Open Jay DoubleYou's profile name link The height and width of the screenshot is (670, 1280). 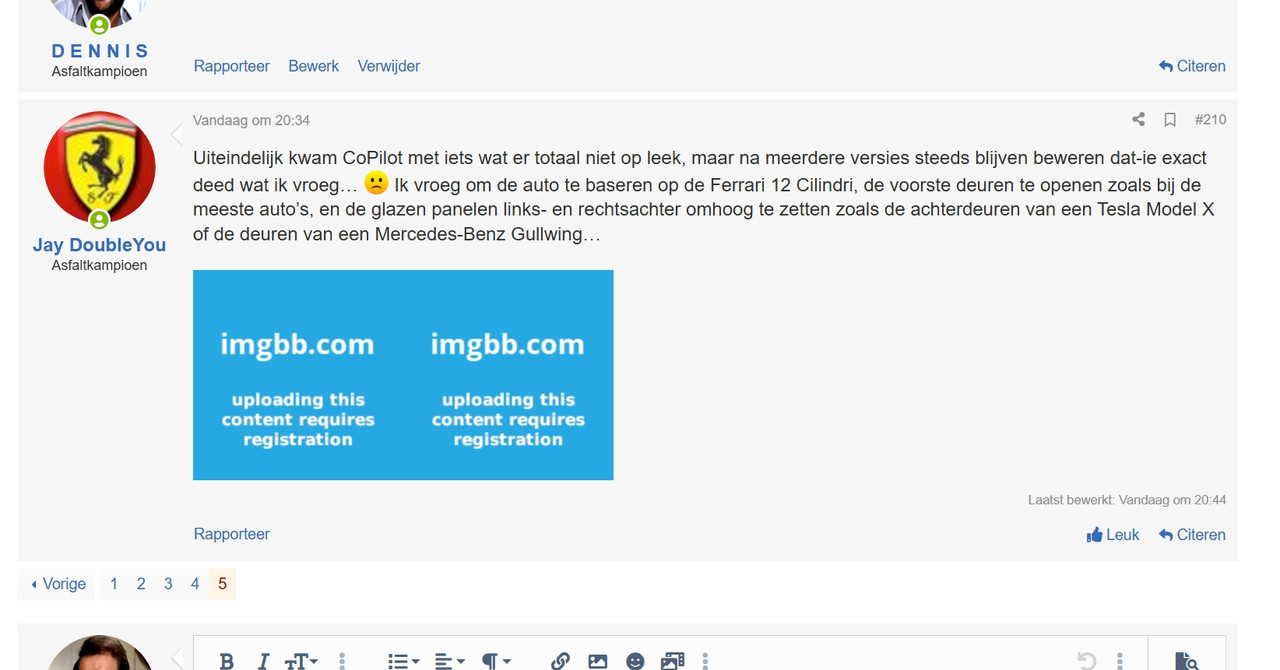pos(99,245)
